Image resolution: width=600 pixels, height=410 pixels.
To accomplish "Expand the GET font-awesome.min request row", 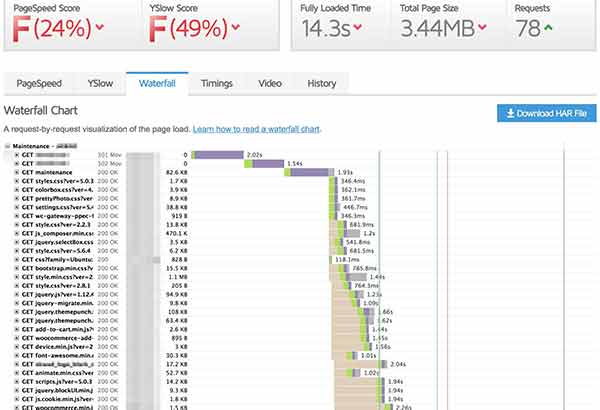I will 17,356.
